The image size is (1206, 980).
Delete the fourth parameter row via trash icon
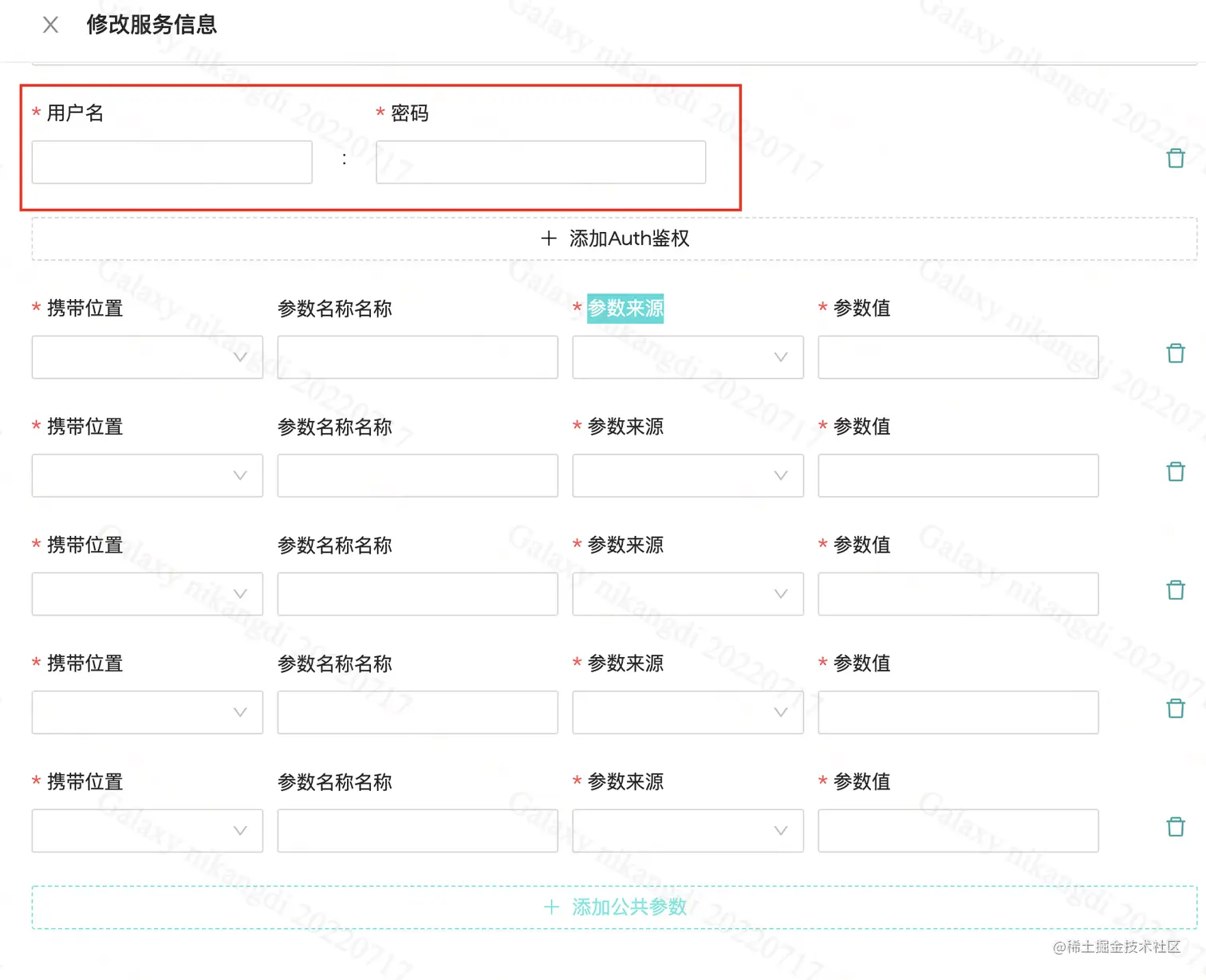(x=1176, y=708)
